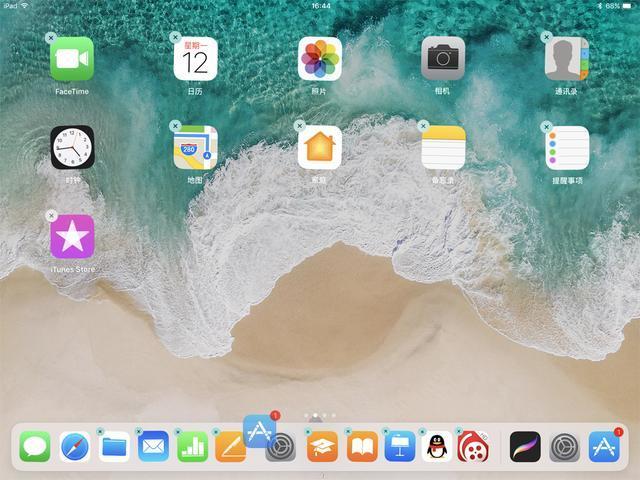Tap the X badge on Mail in dock

(138, 431)
